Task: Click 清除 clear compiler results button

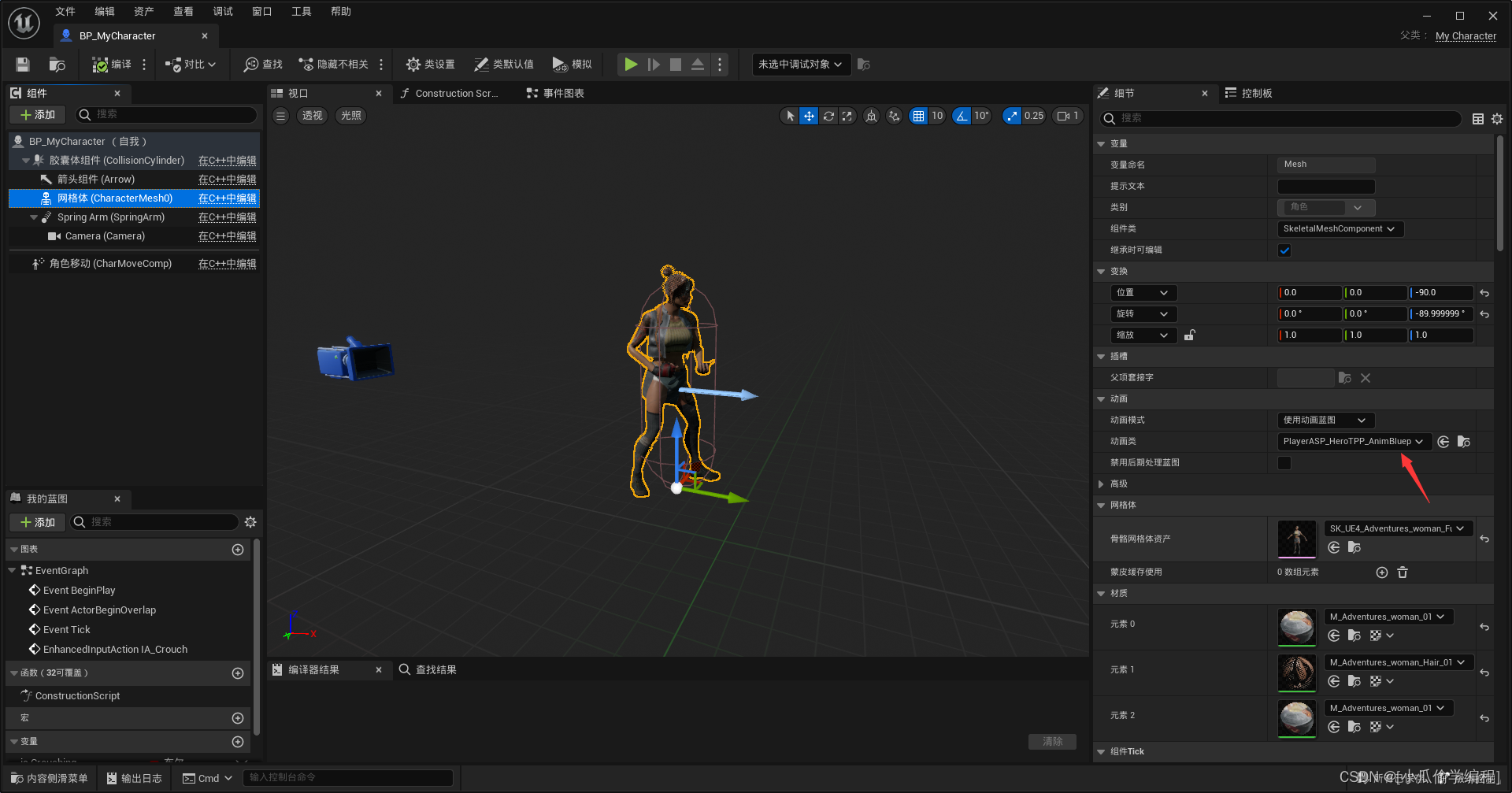Action: [1052, 742]
